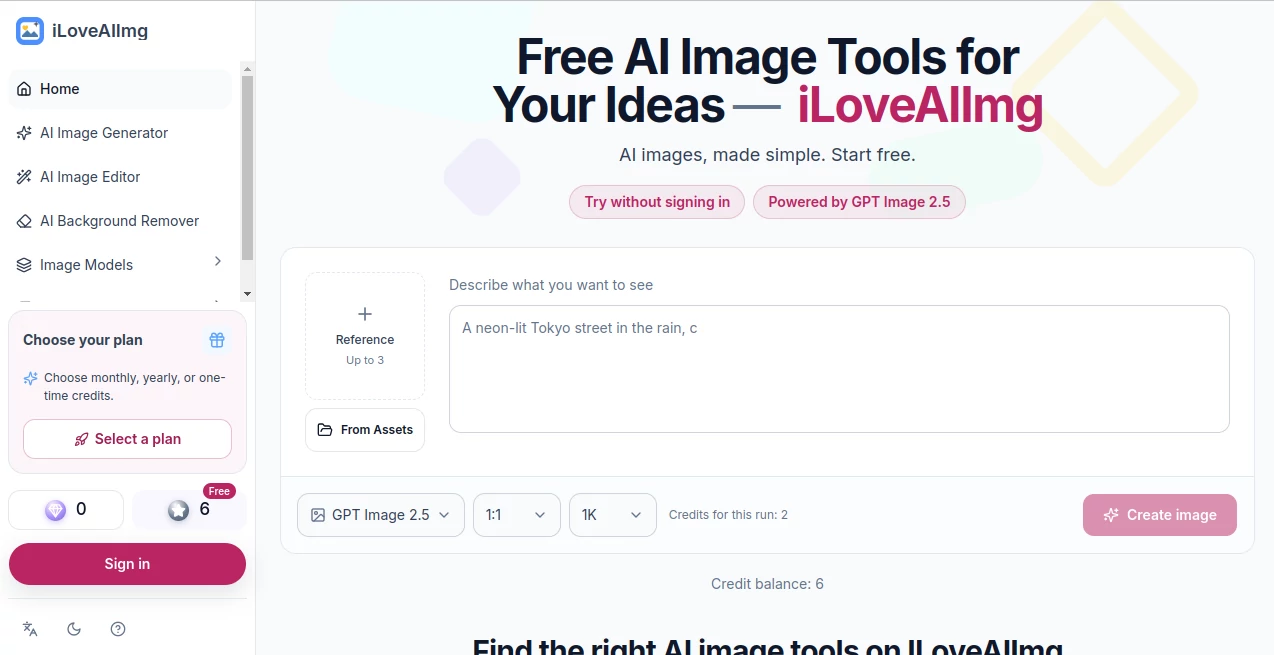Click the gift icon in plan card

point(217,340)
